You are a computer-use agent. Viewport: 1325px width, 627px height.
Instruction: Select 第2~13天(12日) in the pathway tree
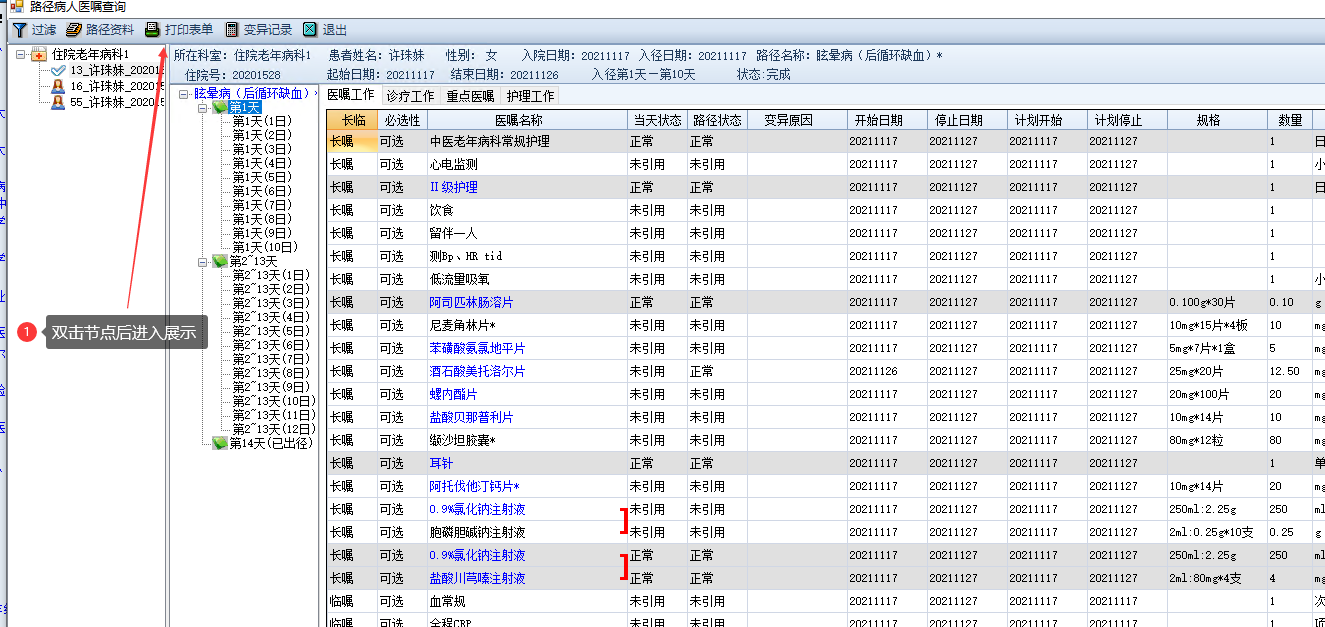pyautogui.click(x=273, y=429)
